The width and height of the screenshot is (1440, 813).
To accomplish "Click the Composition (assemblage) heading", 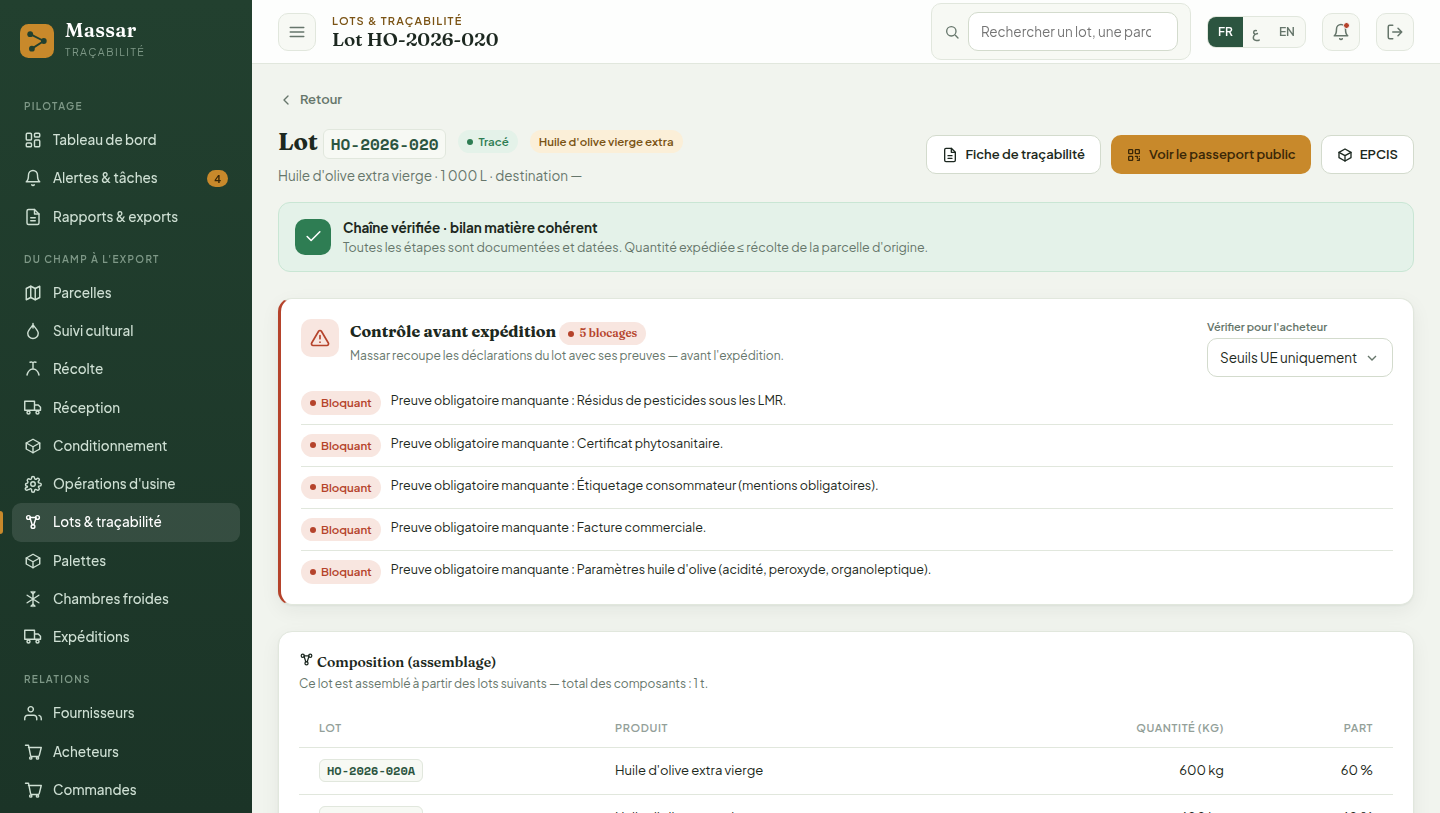I will [406, 662].
